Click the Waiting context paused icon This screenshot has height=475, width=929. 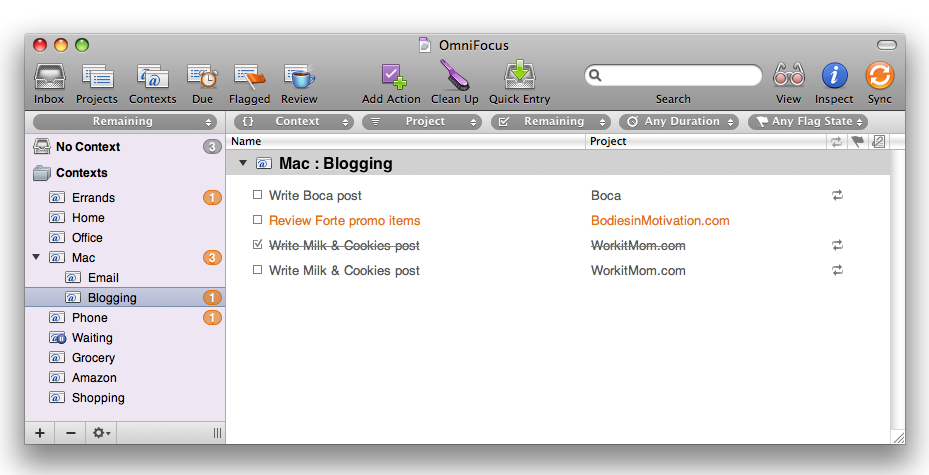click(x=57, y=338)
